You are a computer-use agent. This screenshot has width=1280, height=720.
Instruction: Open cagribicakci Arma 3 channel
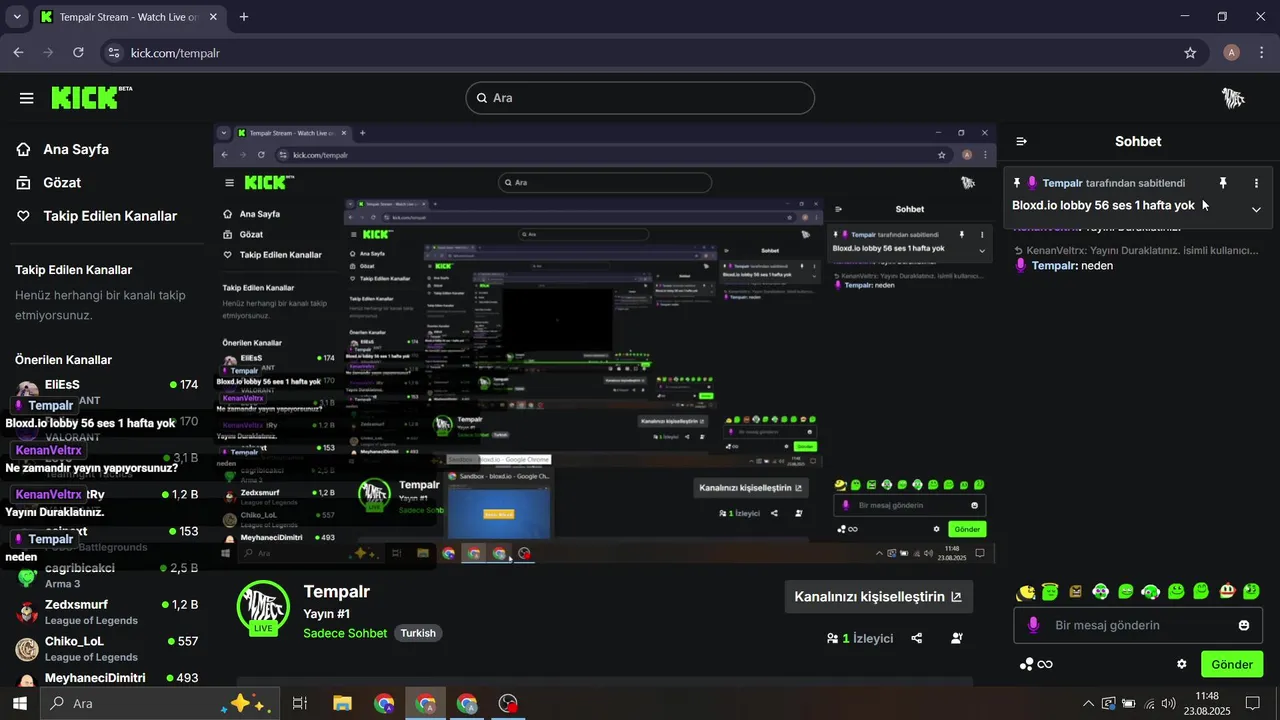pyautogui.click(x=106, y=575)
